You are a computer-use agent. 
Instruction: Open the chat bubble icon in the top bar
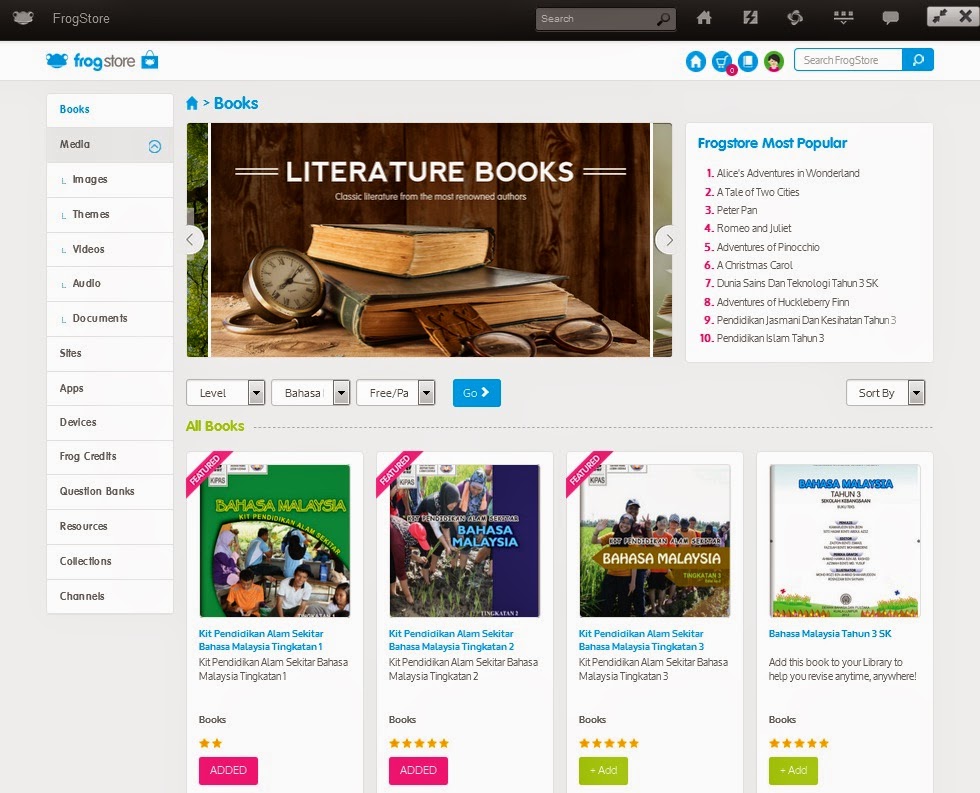coord(893,17)
